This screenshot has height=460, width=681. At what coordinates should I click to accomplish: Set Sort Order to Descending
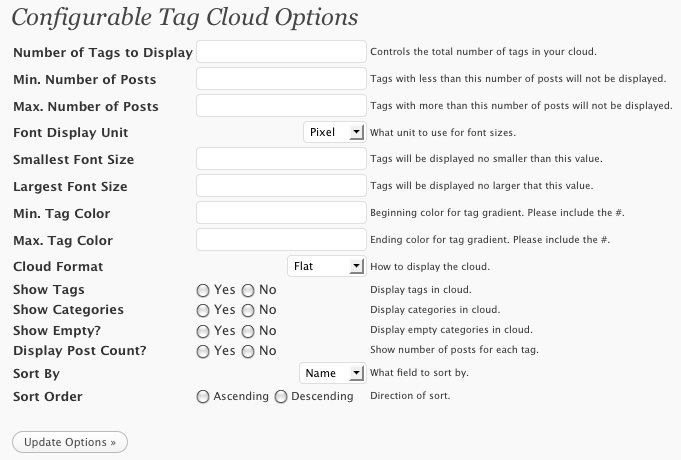pyautogui.click(x=281, y=397)
